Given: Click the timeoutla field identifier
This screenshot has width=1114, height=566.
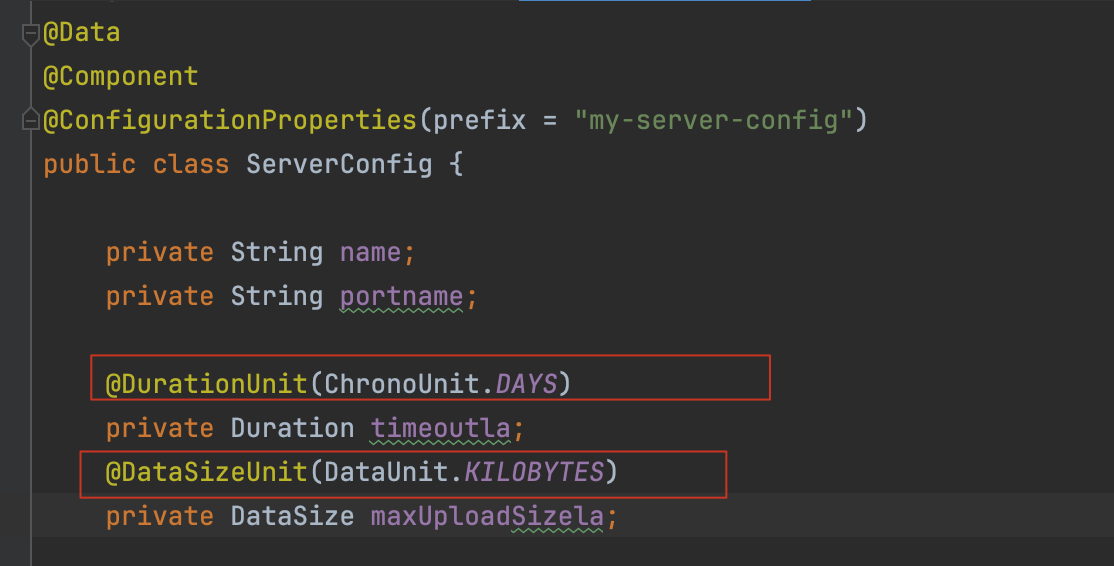Looking at the screenshot, I should click(x=440, y=428).
